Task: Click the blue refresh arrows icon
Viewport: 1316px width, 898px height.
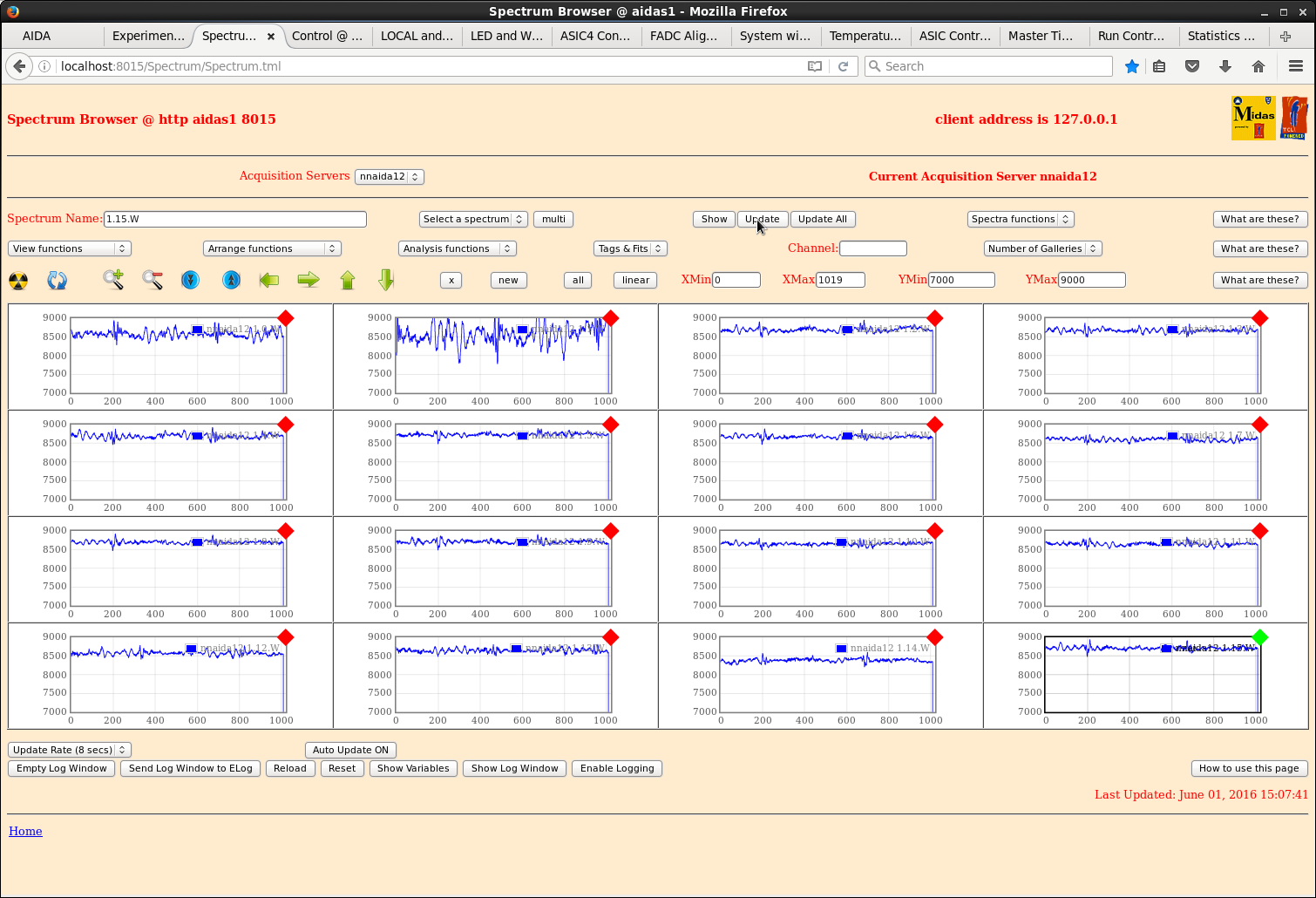Action: coord(57,281)
